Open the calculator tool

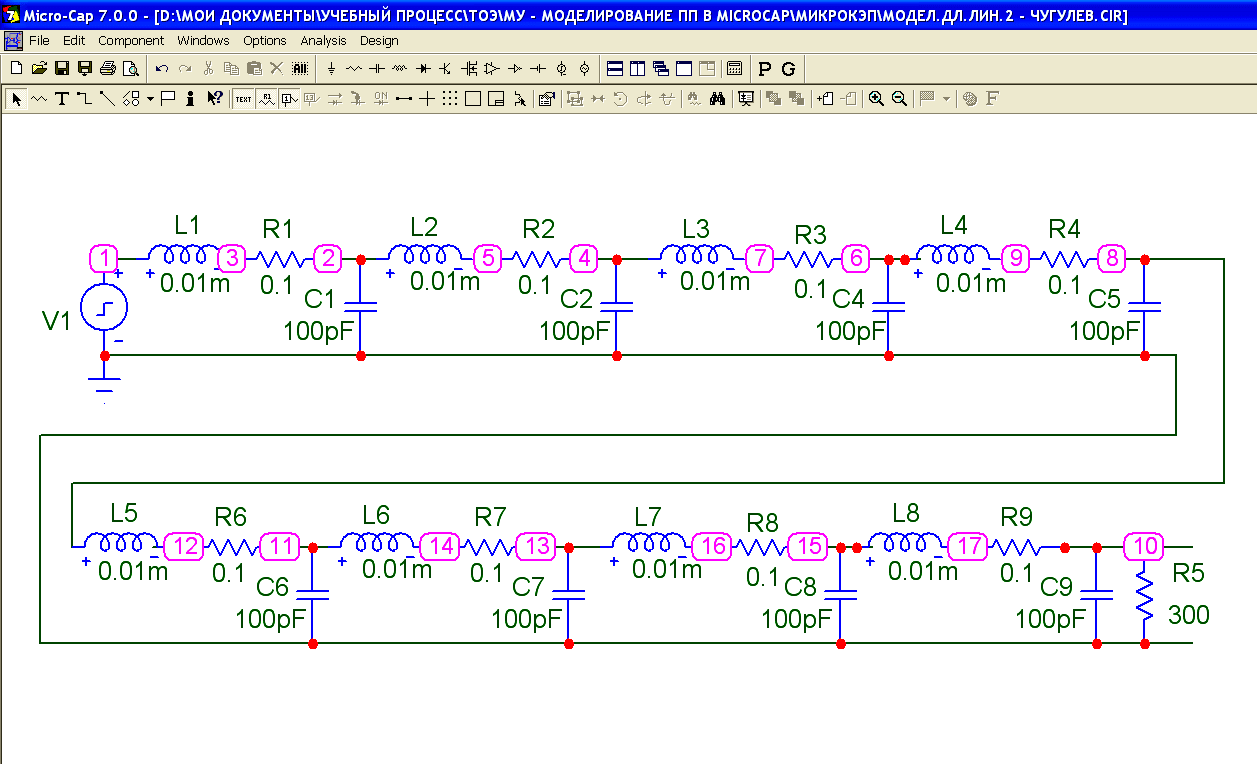click(x=734, y=69)
